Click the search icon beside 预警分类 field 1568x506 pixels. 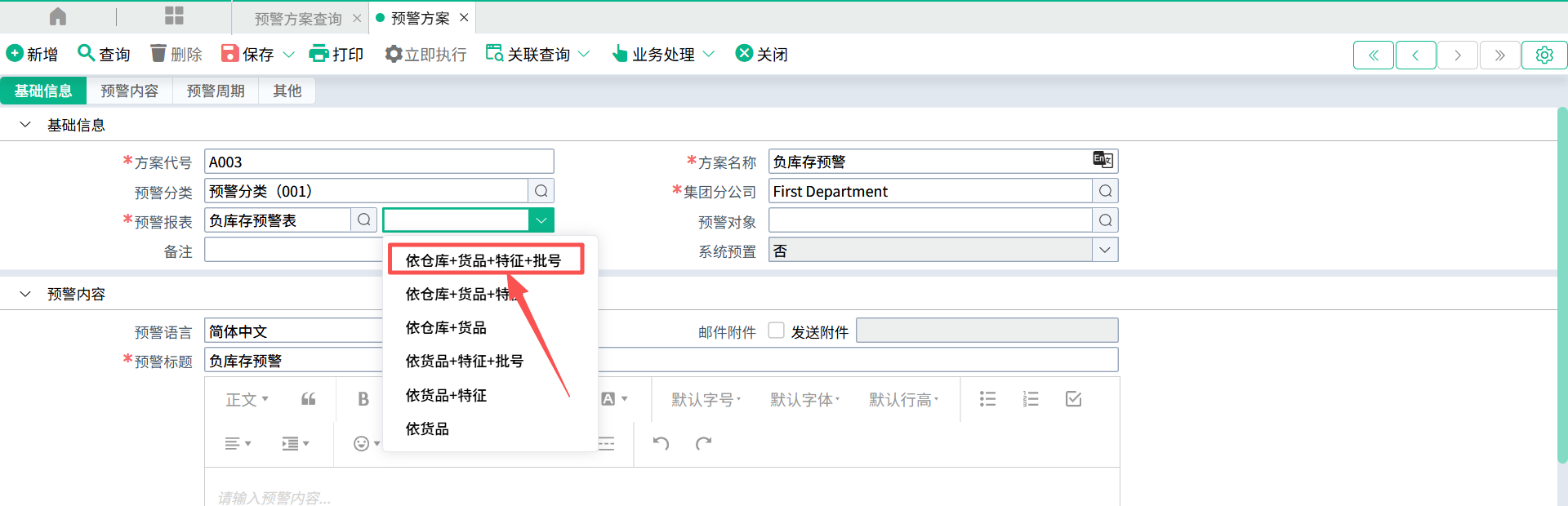click(x=541, y=191)
